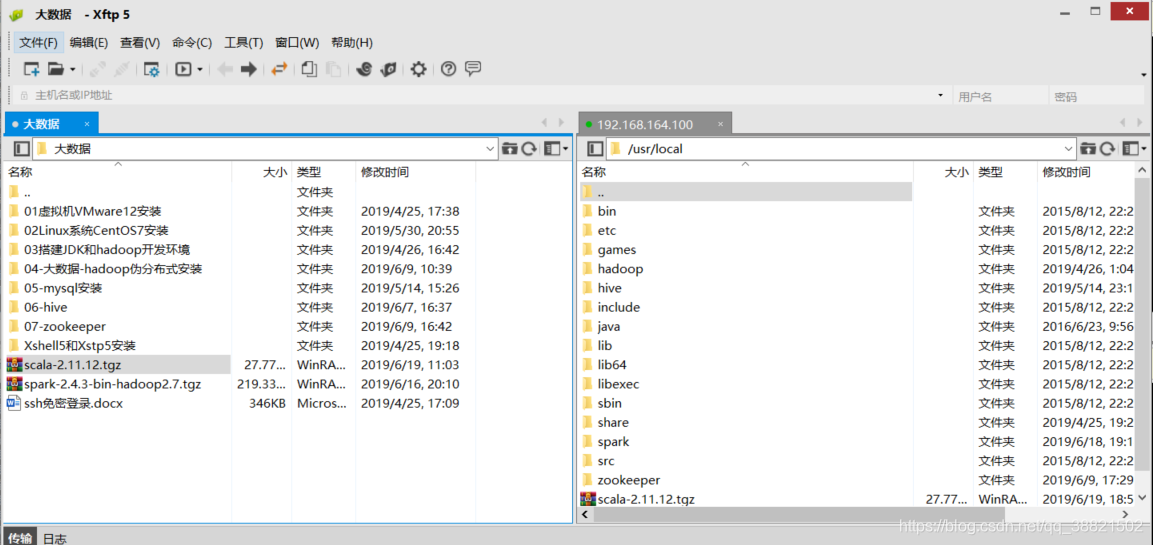
Task: Expand the local path 大数据 dropdown
Action: (x=490, y=149)
